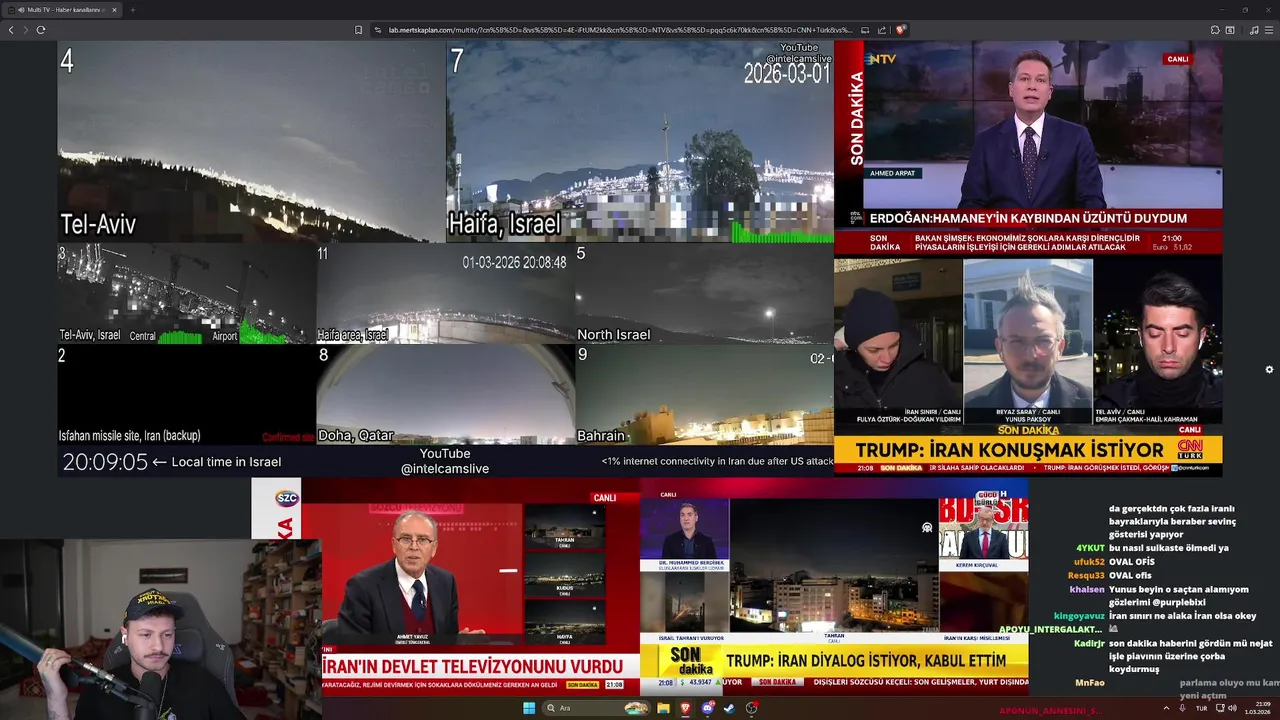Open Brave browser from the taskbar

(685, 708)
